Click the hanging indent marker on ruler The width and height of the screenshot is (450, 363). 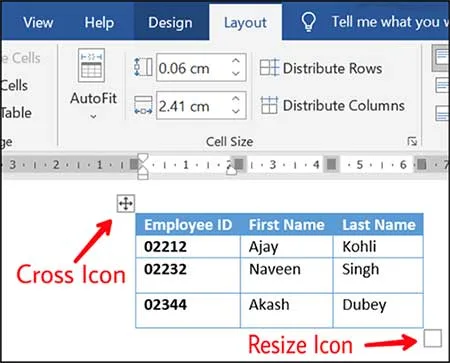(143, 169)
